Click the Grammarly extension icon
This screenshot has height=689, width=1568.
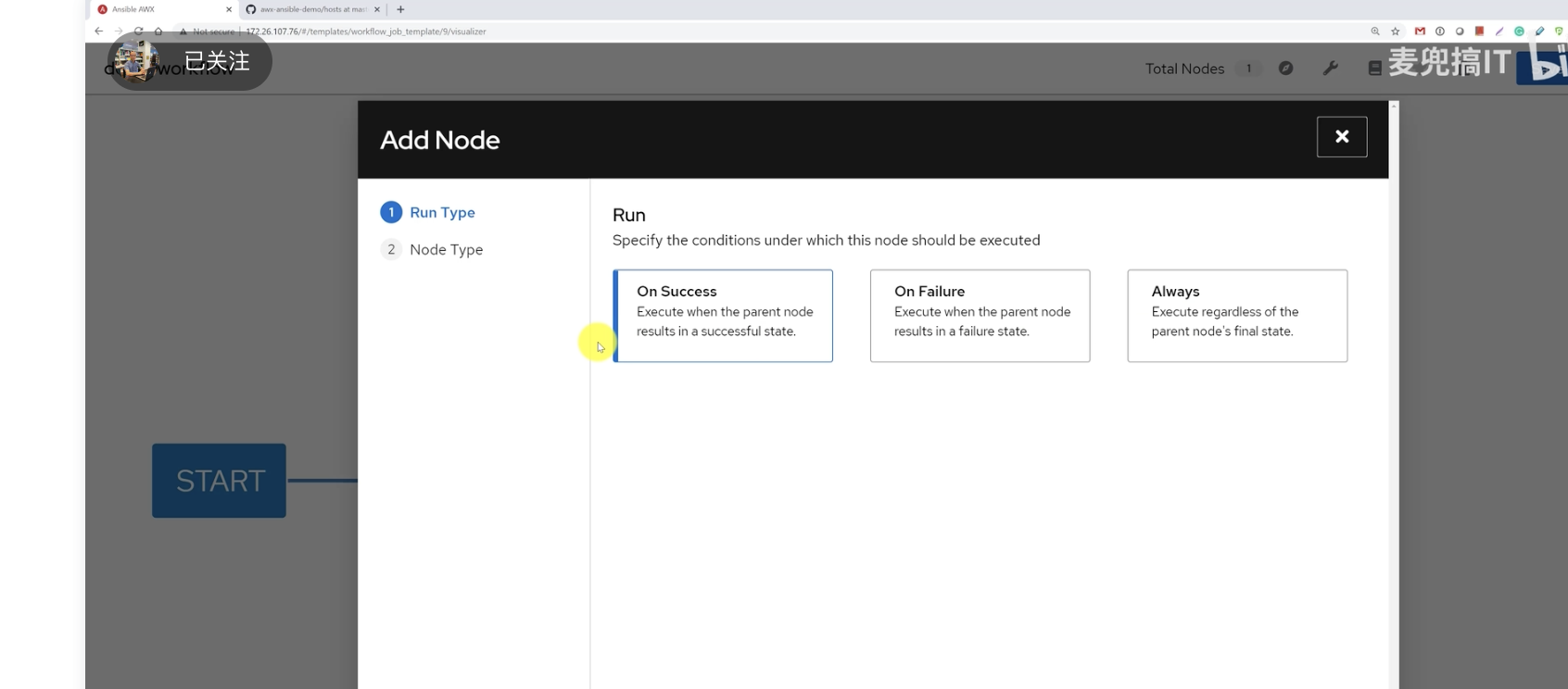tap(1519, 31)
